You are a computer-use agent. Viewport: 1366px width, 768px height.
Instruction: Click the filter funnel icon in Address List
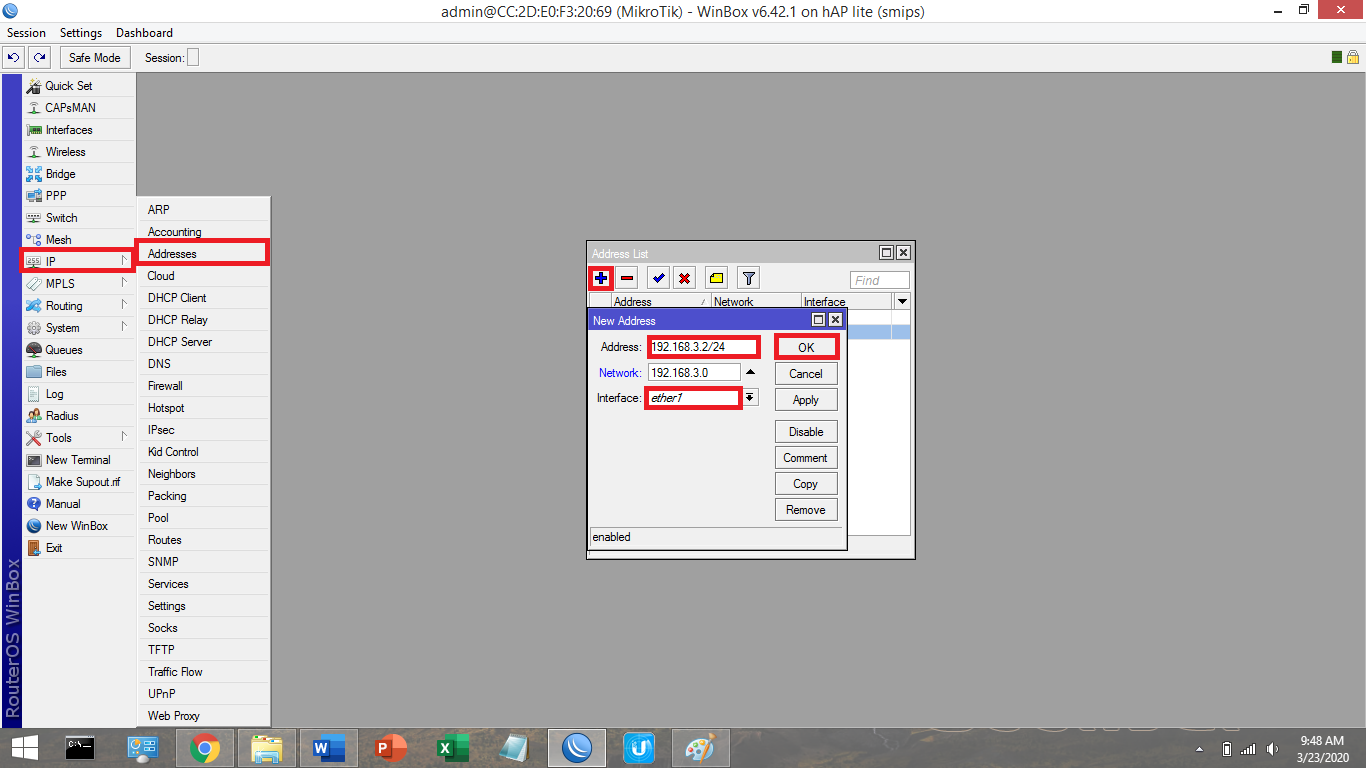pos(748,278)
